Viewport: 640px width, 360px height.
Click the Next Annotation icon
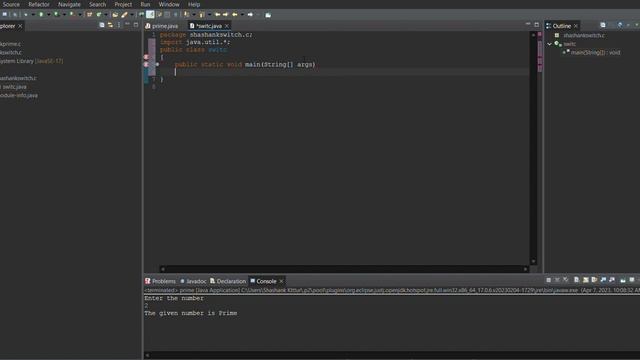[187, 14]
